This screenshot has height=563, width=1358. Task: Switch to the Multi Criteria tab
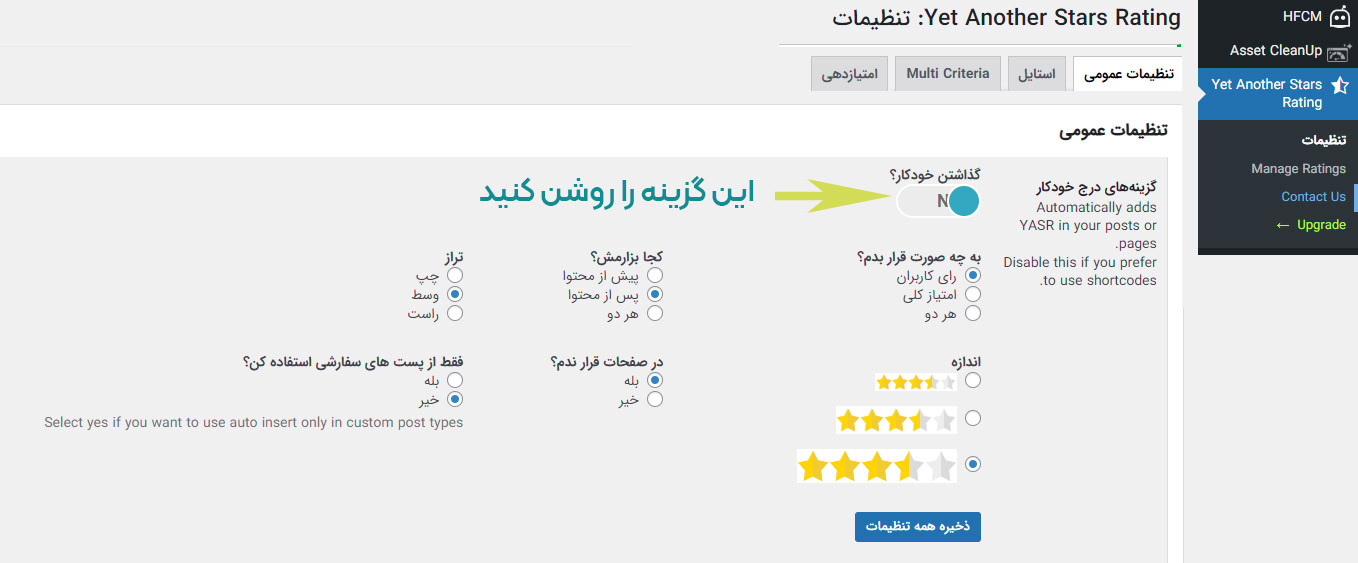coord(948,74)
